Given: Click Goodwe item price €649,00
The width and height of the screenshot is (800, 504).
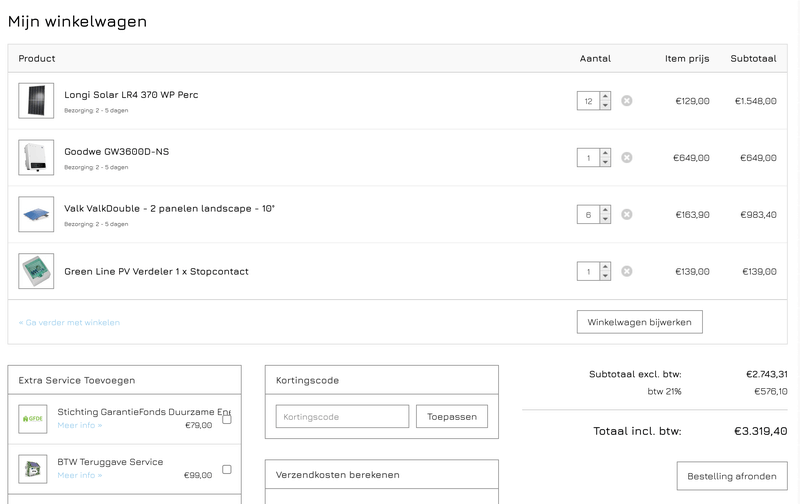Looking at the screenshot, I should click(x=691, y=158).
